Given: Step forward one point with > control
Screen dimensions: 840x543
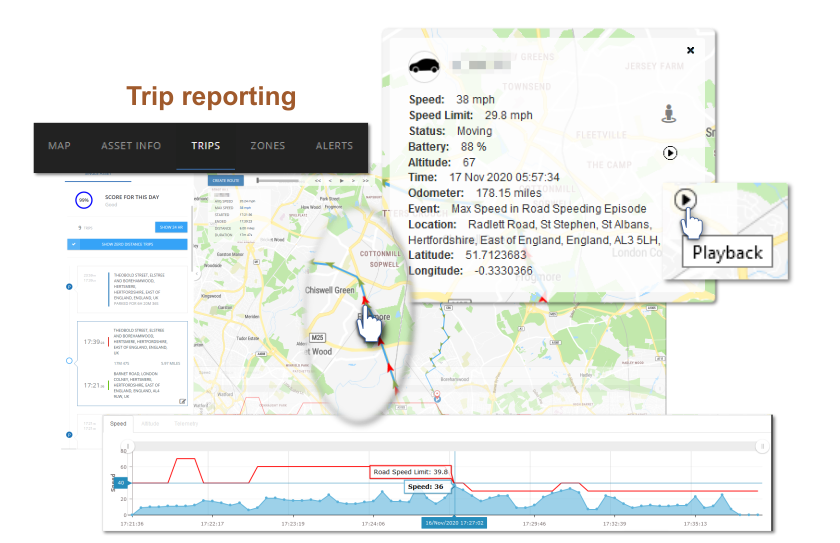Looking at the screenshot, I should (353, 181).
